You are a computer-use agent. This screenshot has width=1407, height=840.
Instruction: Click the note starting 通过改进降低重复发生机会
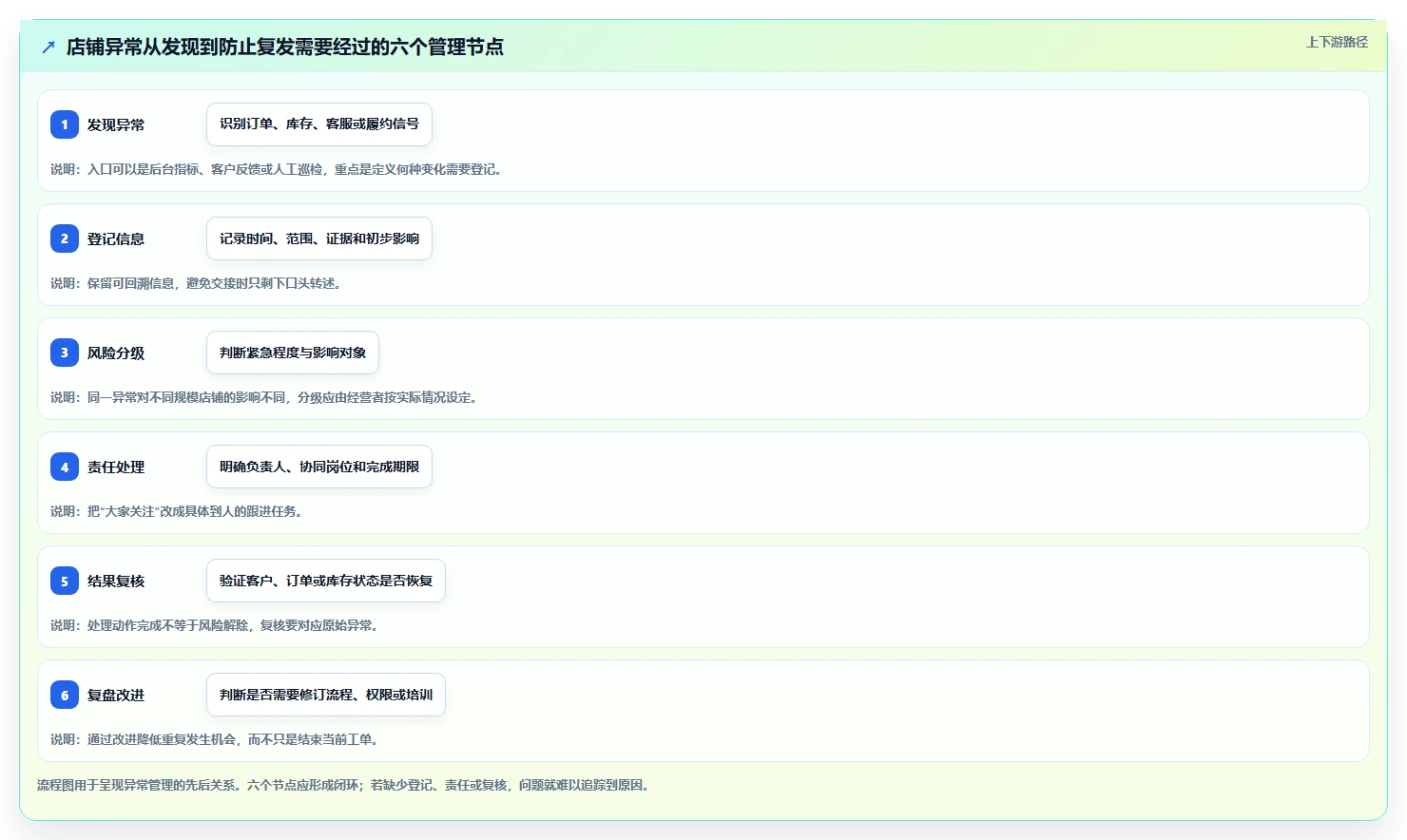click(x=217, y=739)
